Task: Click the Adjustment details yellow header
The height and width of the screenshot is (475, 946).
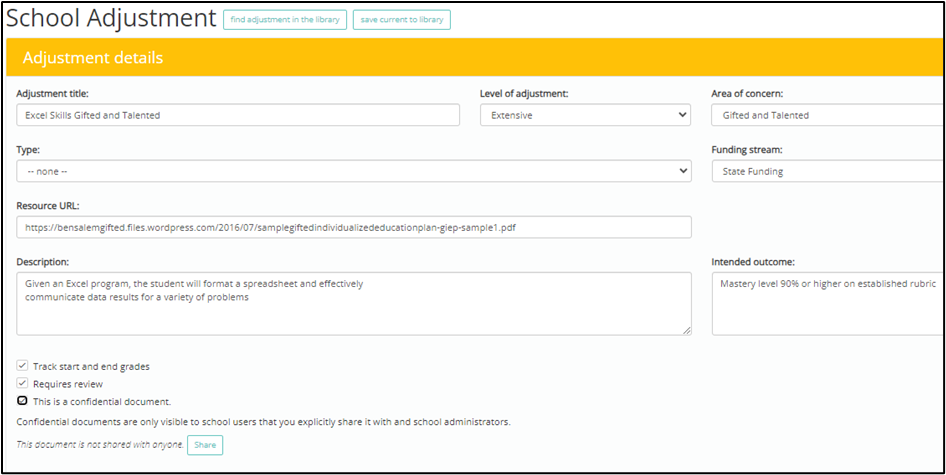Action: 474,57
